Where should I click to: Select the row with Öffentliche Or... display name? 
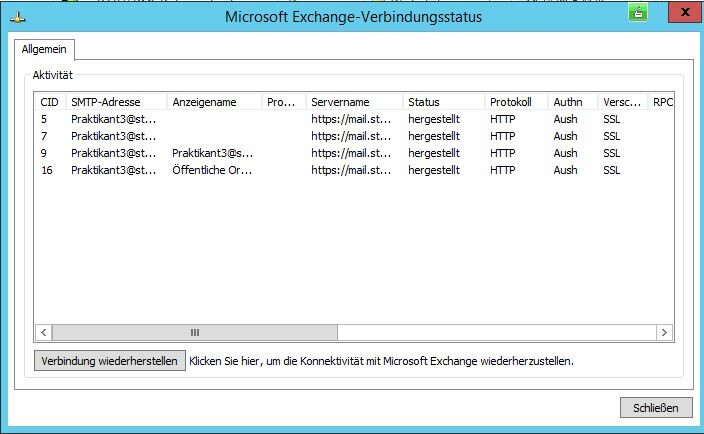(354, 170)
